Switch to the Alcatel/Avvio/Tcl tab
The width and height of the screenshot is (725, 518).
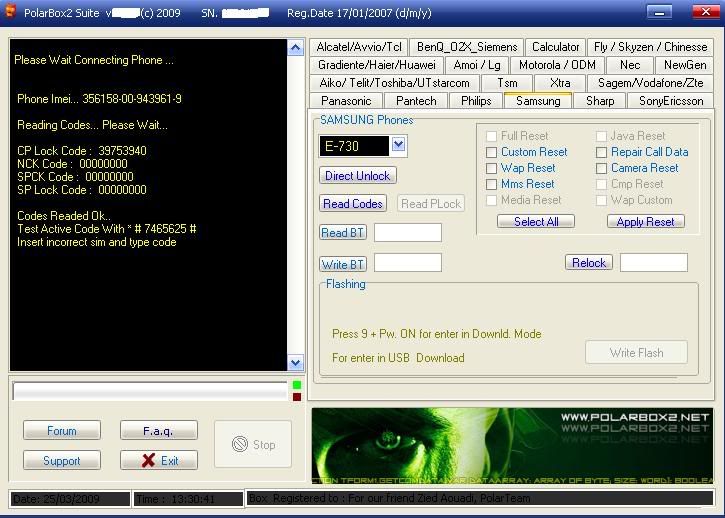tap(359, 47)
